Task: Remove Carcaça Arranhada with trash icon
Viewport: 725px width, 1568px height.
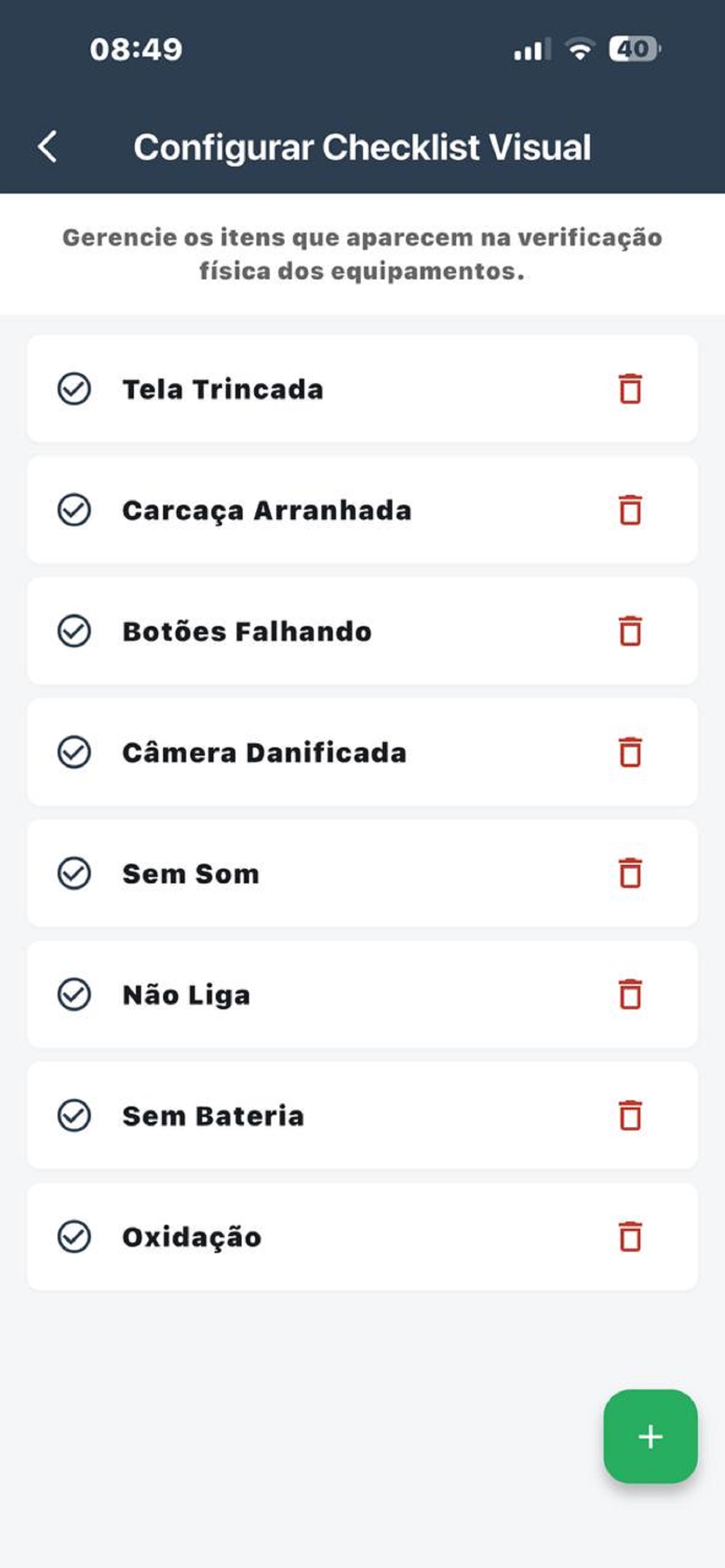Action: [630, 510]
